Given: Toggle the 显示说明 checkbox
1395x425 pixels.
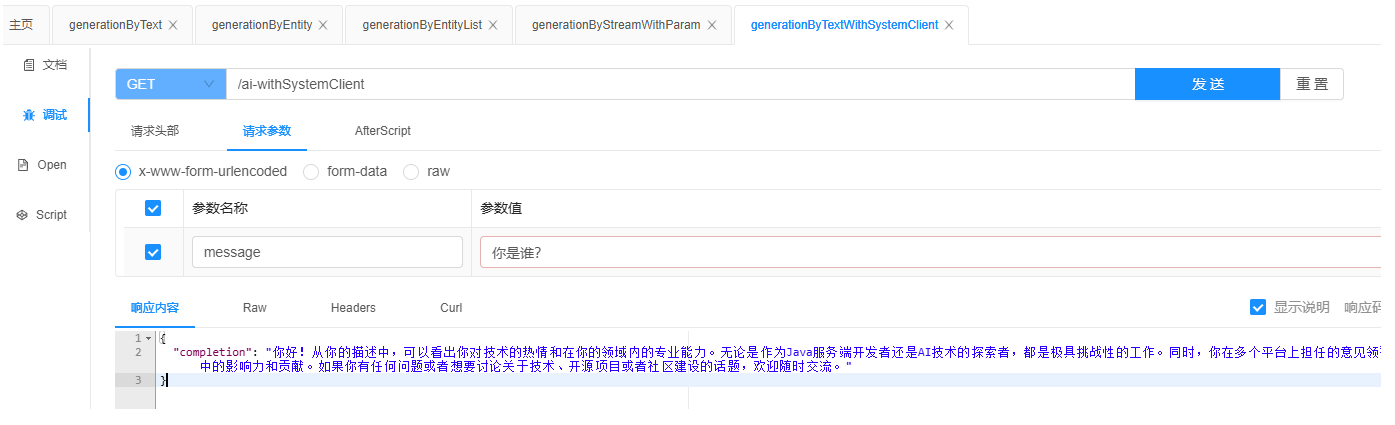Looking at the screenshot, I should [x=1258, y=307].
